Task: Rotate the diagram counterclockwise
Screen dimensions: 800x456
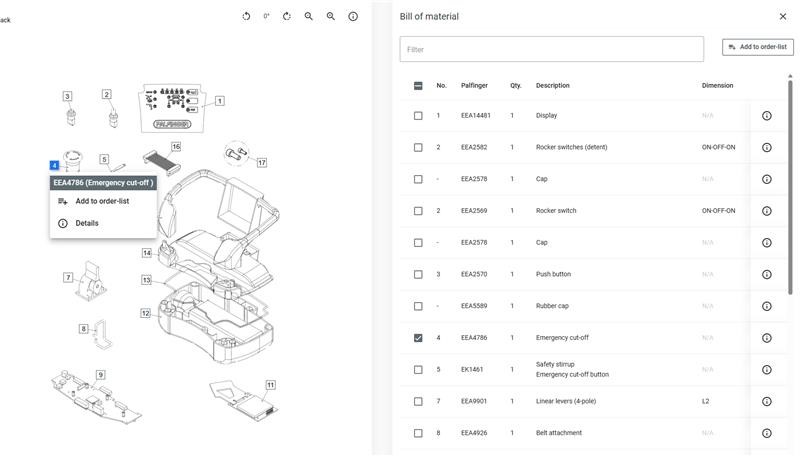Action: point(247,16)
